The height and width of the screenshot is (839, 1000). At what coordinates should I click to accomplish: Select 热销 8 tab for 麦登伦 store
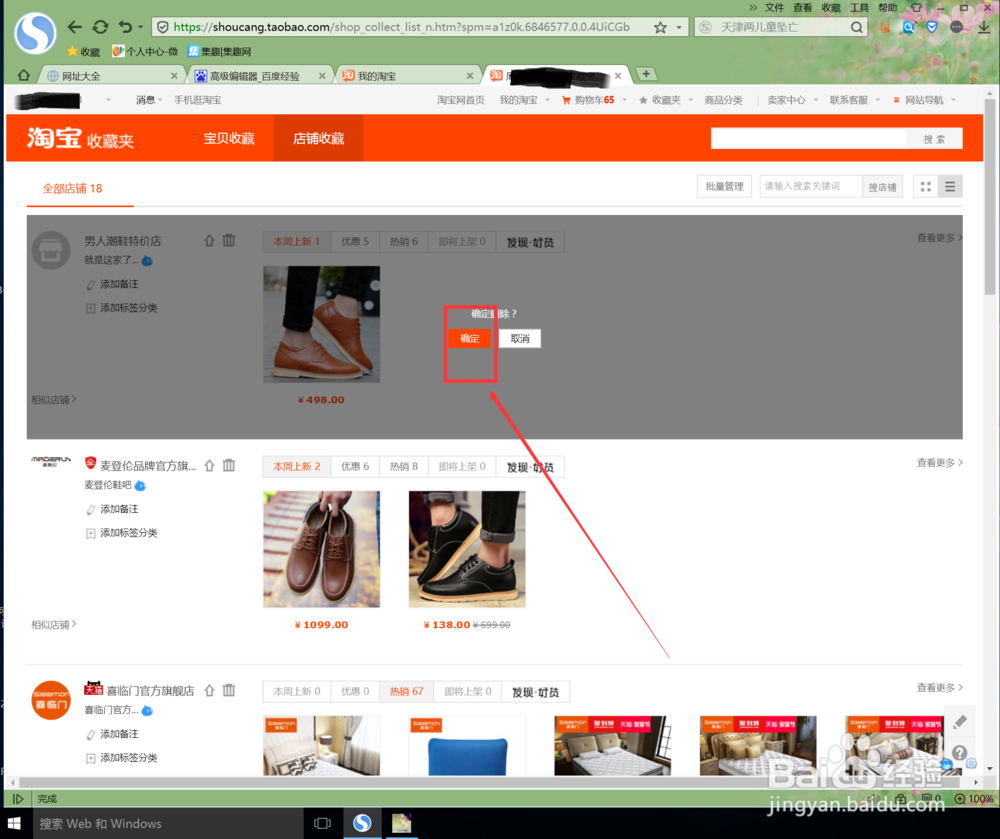tap(404, 467)
